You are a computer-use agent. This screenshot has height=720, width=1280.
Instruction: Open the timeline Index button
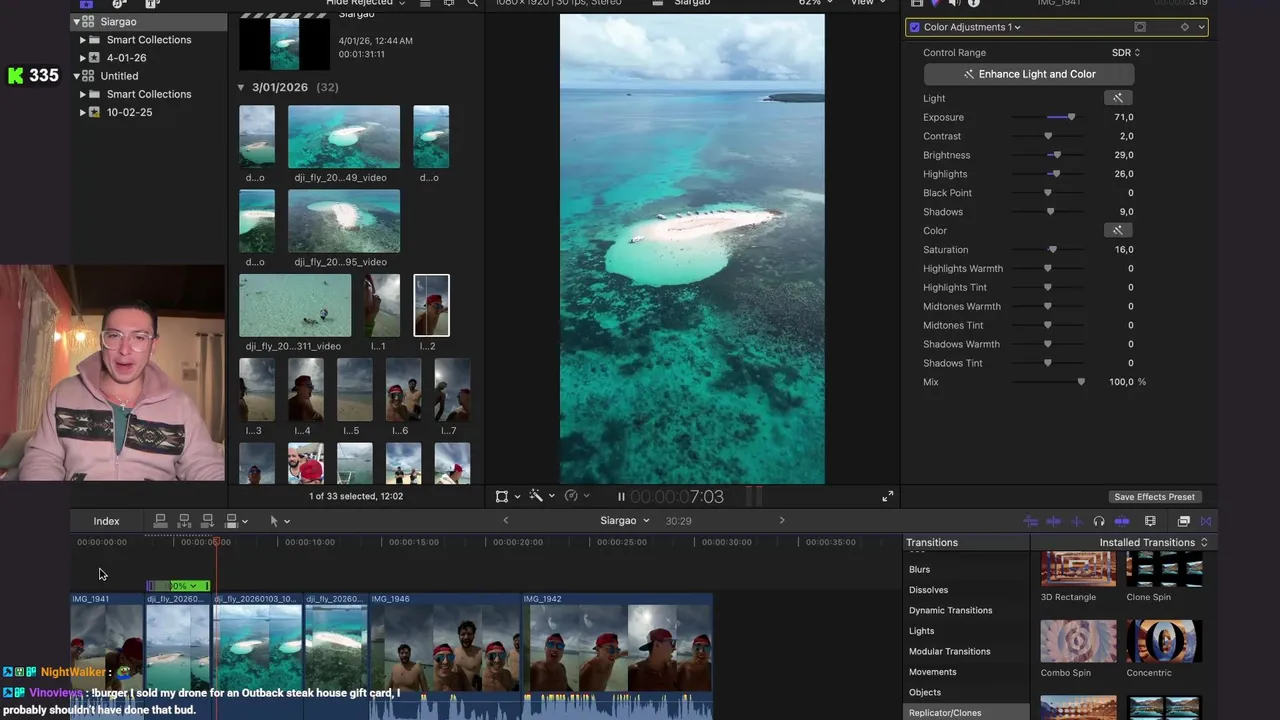pos(106,521)
